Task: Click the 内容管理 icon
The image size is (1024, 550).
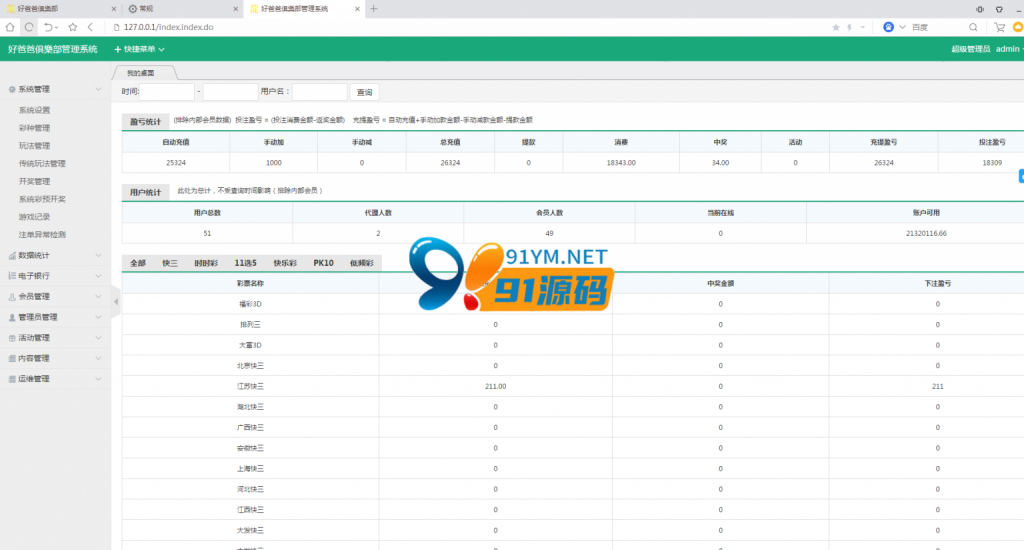Action: coord(12,359)
